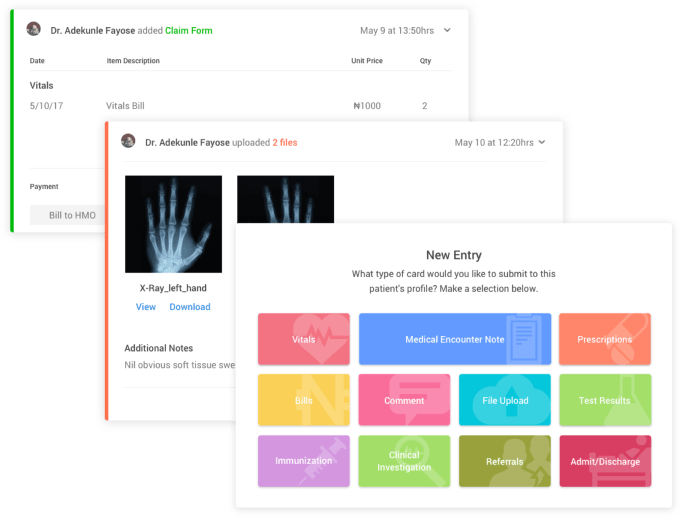Open the Bills card tile

(304, 400)
